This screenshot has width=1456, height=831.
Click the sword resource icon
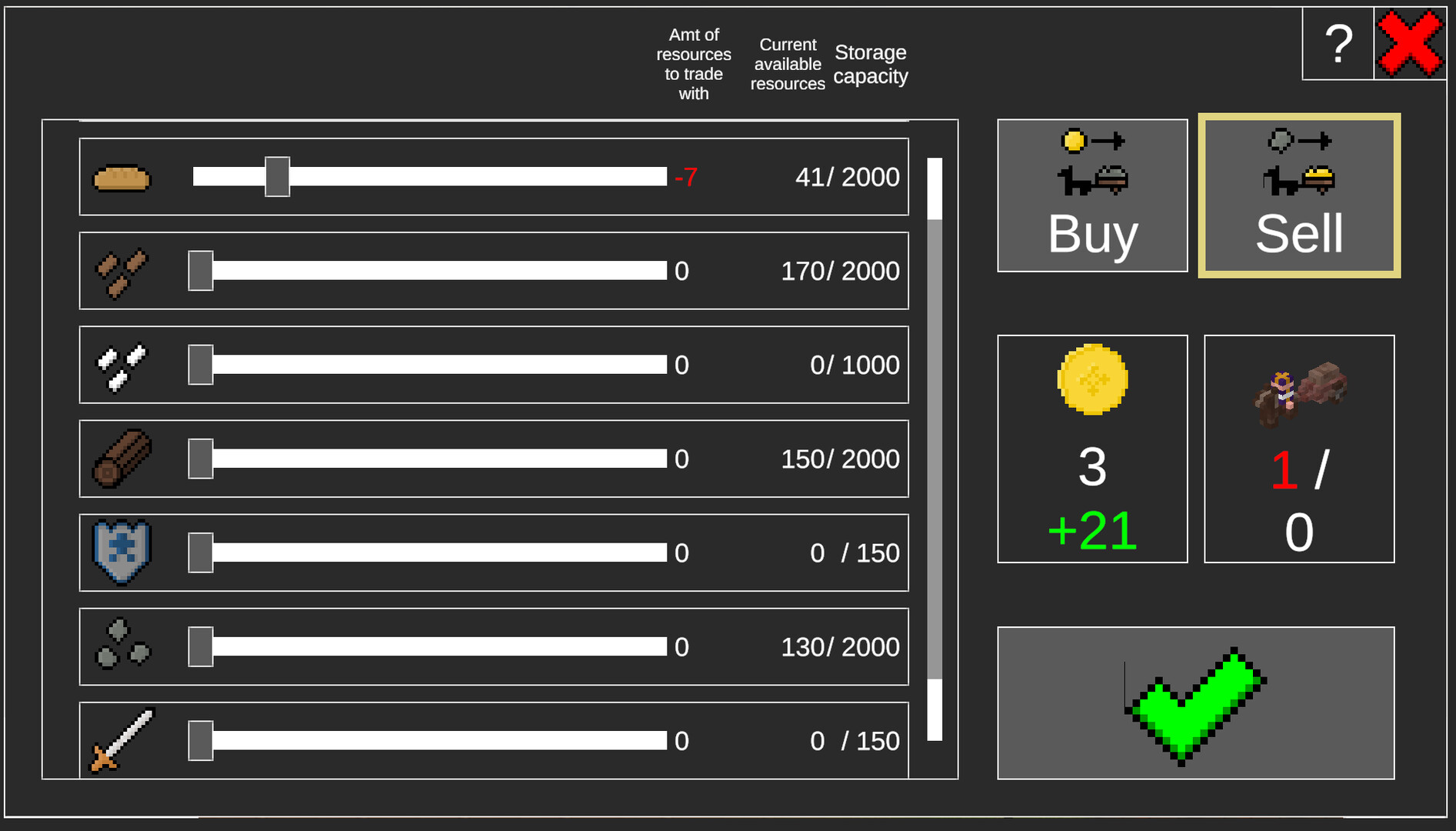(122, 739)
